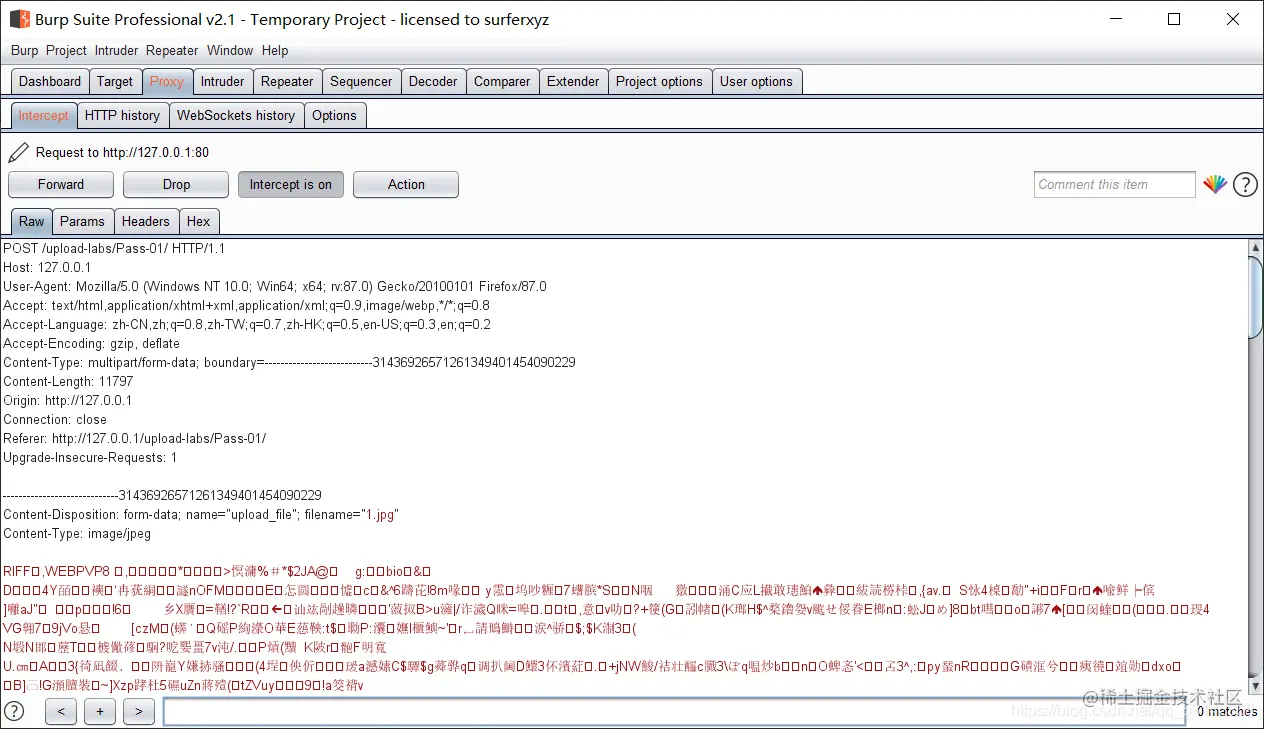
Task: Minimize the Burp Suite window
Action: tap(1116, 19)
